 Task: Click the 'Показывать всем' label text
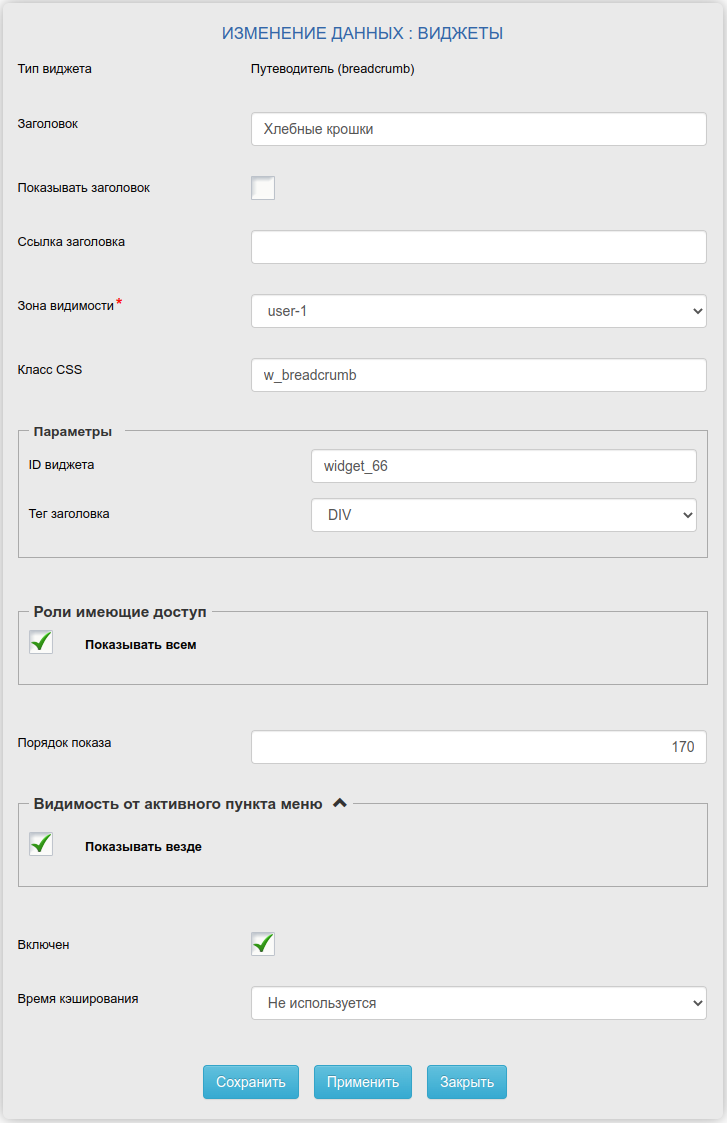click(x=141, y=645)
